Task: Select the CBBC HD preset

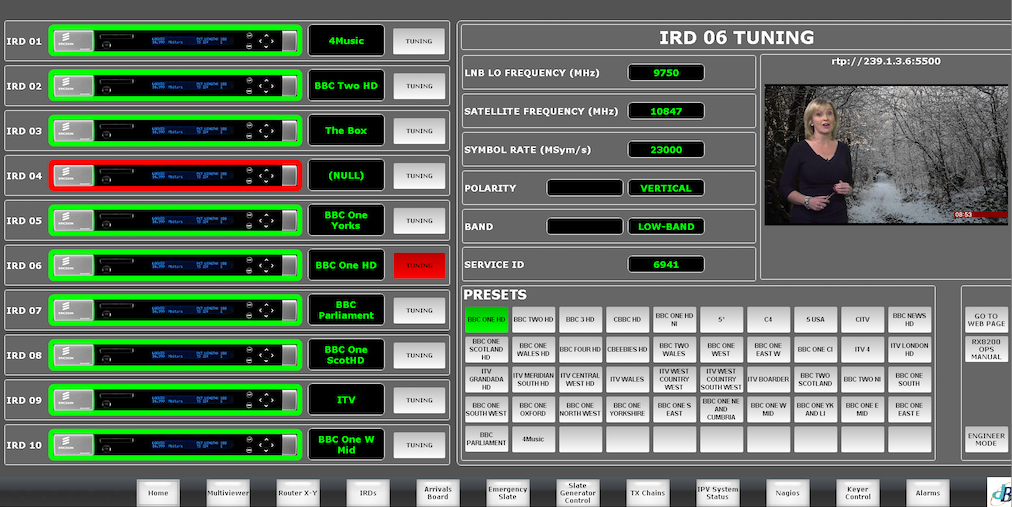Action: (627, 319)
